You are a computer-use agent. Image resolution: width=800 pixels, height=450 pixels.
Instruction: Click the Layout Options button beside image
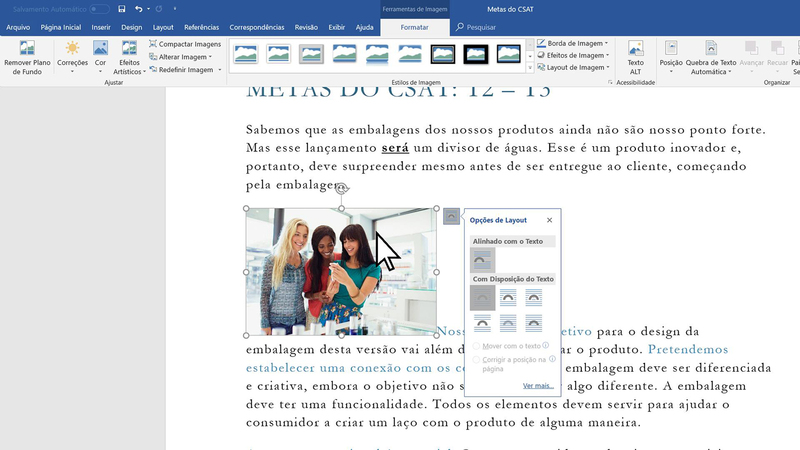[x=451, y=216]
